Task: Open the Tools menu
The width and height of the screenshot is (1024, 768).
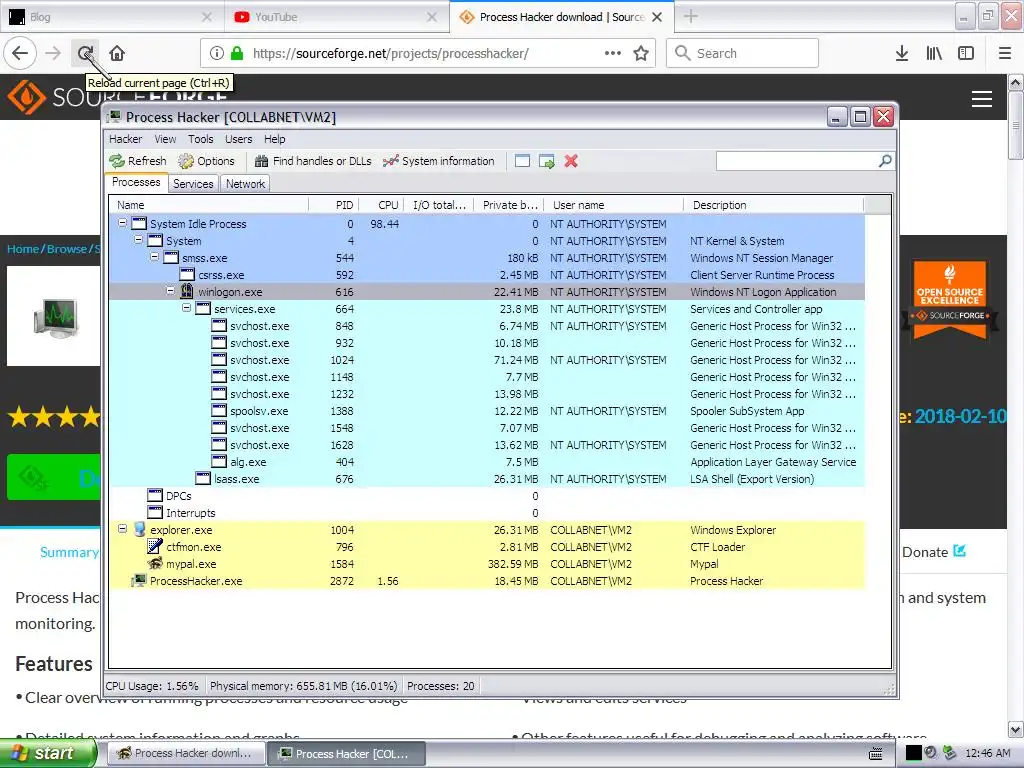Action: click(x=200, y=139)
